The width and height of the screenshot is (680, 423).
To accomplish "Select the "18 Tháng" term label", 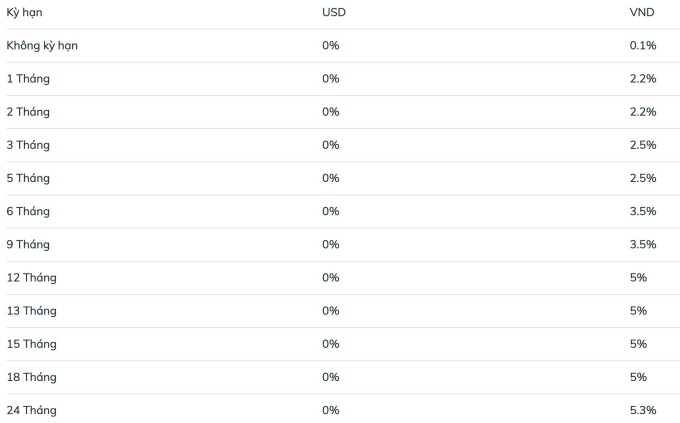I will [32, 377].
